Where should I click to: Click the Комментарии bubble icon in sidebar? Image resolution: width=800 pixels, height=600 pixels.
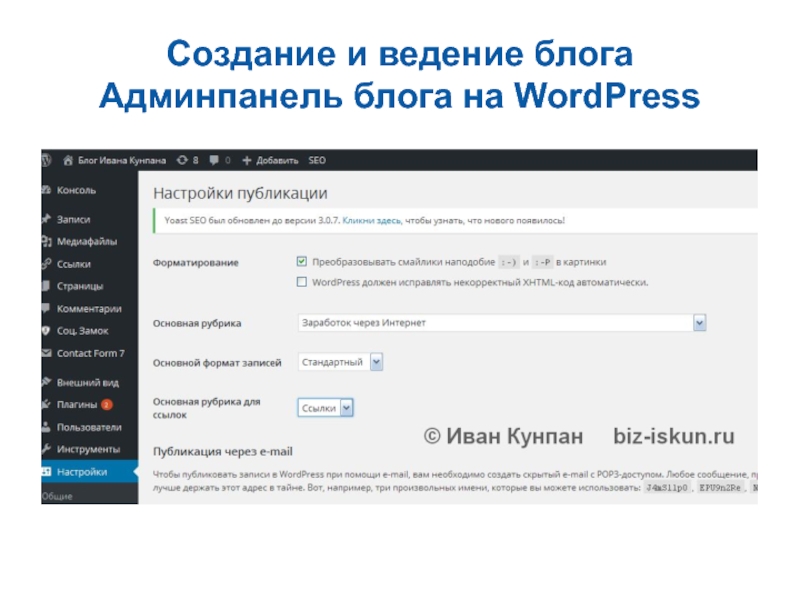(x=46, y=308)
